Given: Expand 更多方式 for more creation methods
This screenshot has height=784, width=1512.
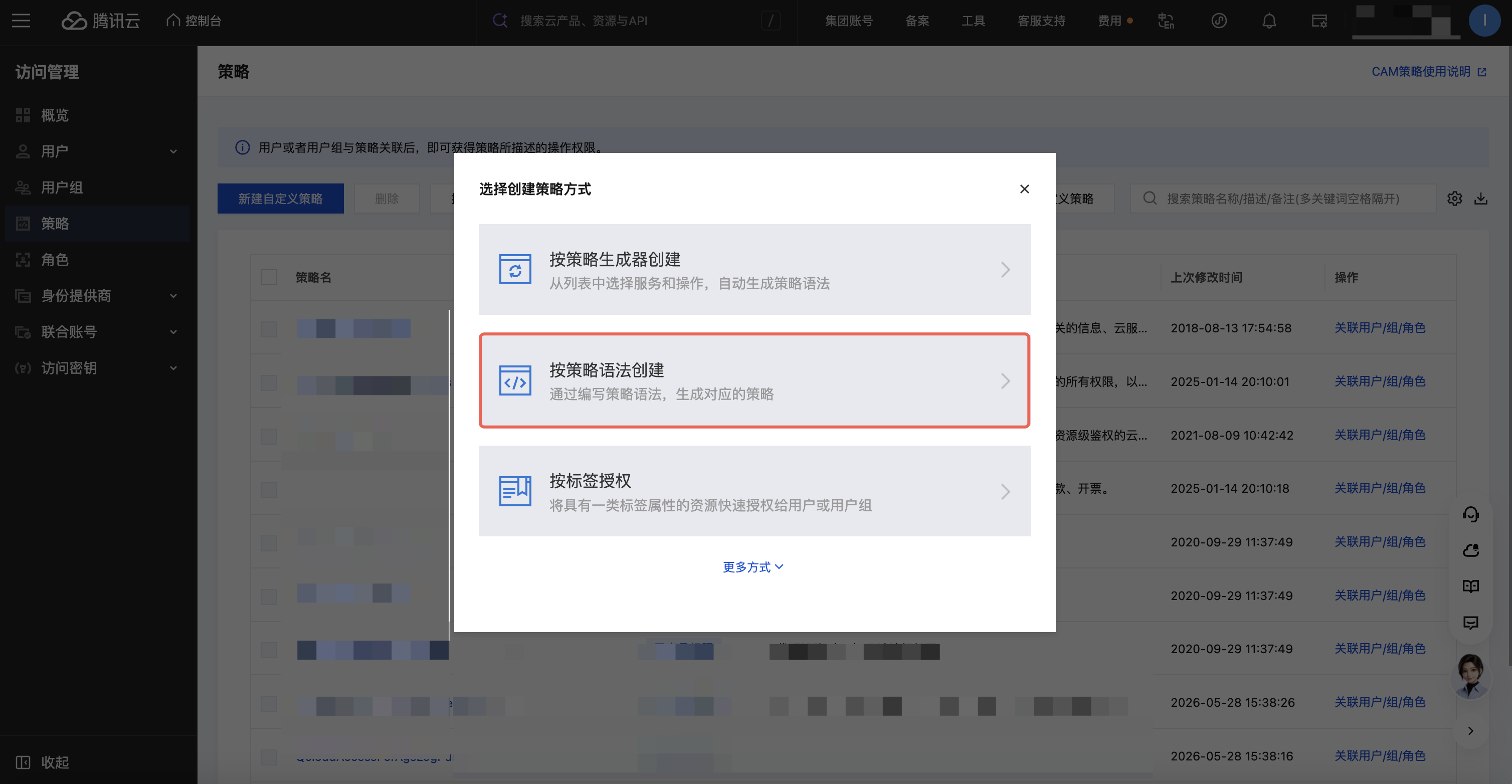Looking at the screenshot, I should [753, 567].
